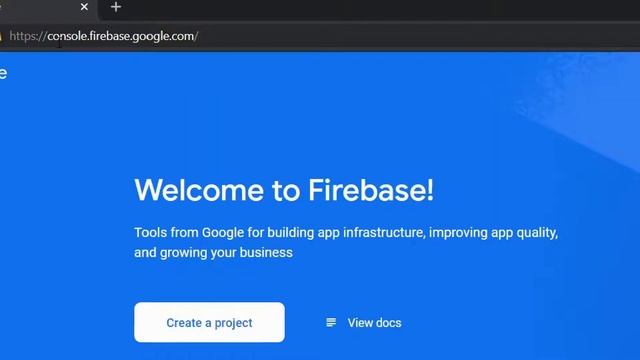The height and width of the screenshot is (360, 640).
Task: Click console.firebase.google.com domain text
Action: [121, 36]
